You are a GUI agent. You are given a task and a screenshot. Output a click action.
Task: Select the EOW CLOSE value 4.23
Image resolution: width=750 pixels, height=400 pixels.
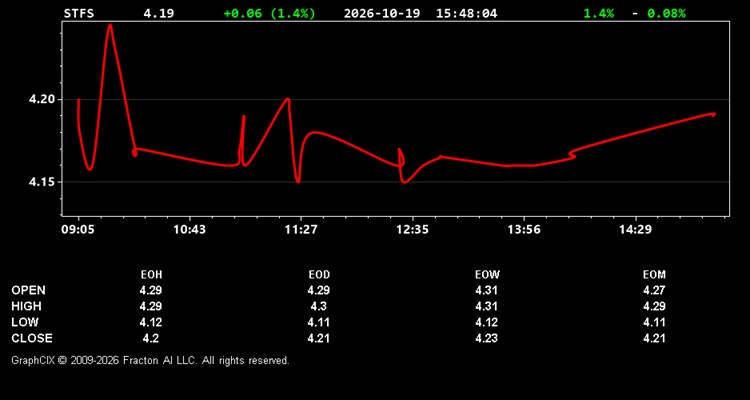click(x=486, y=338)
